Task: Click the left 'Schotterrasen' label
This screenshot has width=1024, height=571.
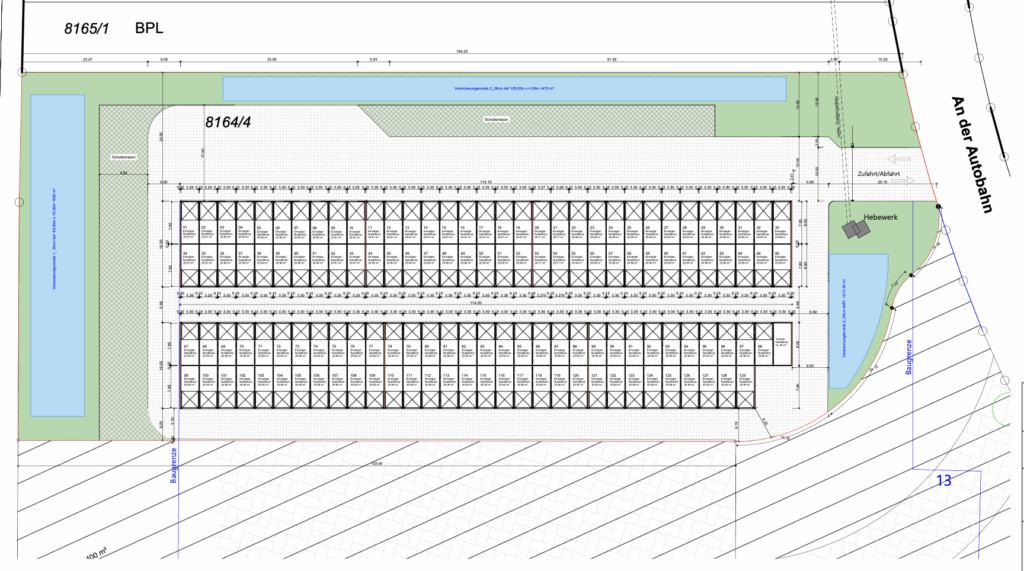Action: pyautogui.click(x=125, y=156)
